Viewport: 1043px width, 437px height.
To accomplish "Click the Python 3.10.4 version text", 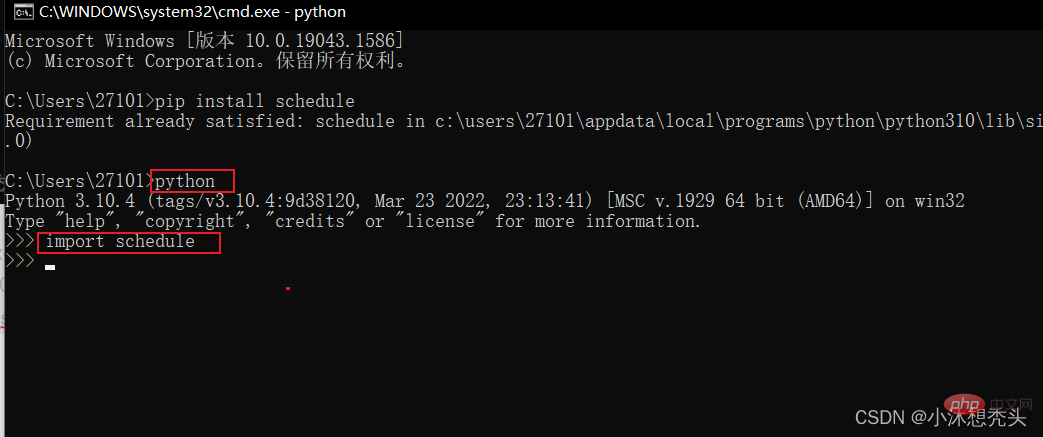I will click(x=65, y=201).
